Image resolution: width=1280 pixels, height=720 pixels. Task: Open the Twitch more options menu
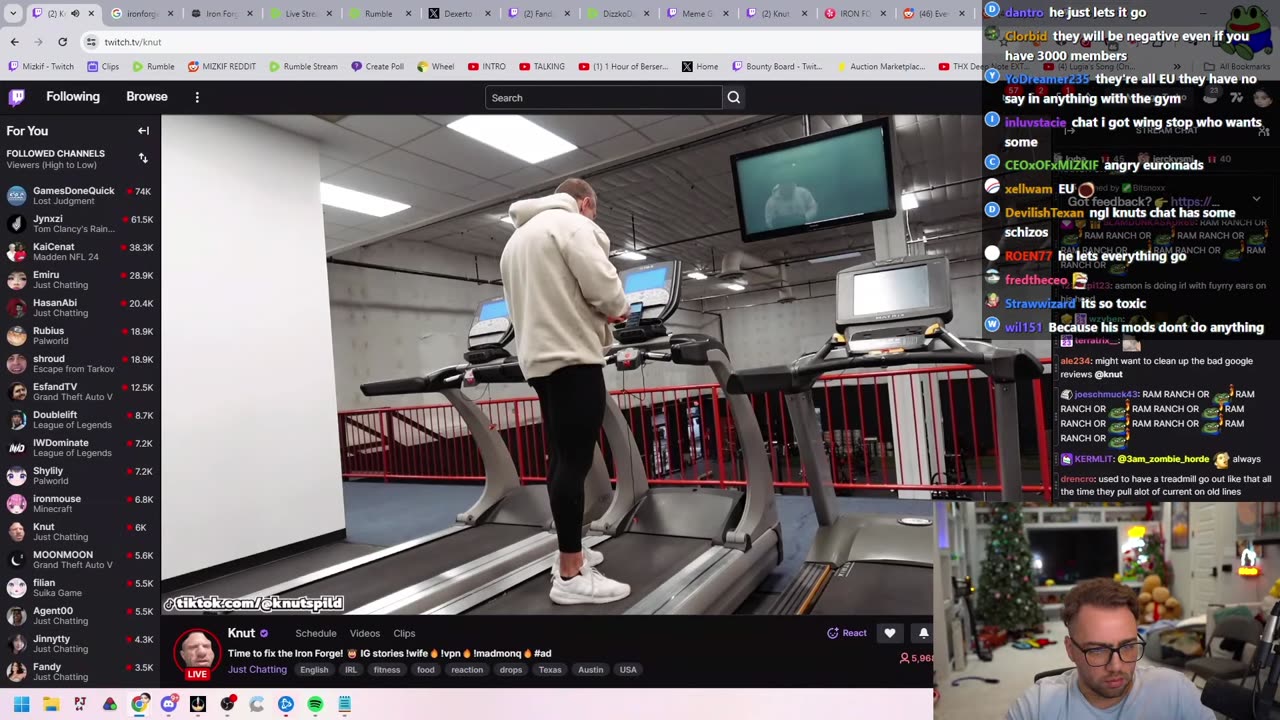click(x=197, y=97)
